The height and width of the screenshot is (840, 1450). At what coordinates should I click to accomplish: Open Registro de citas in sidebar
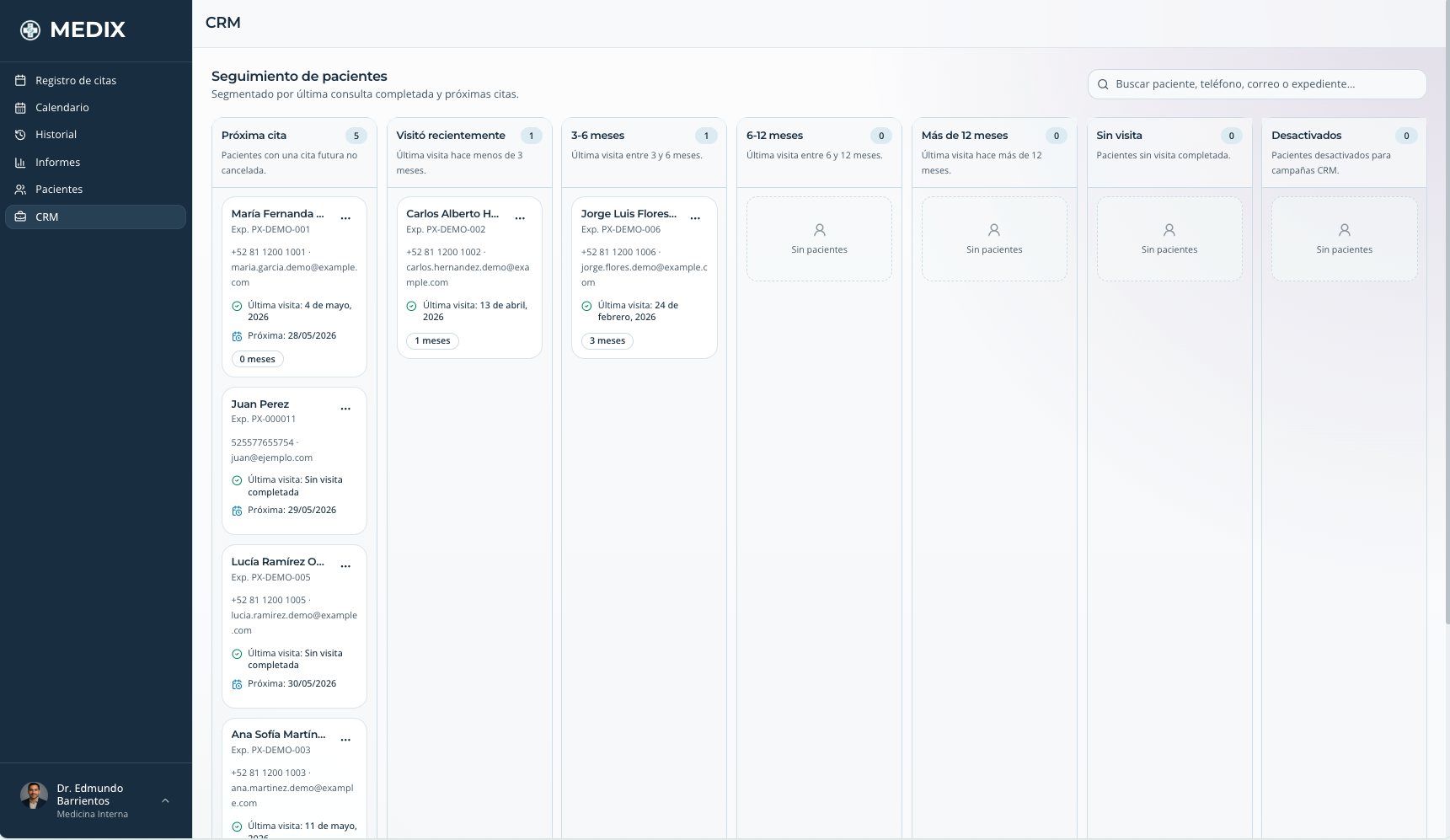(95, 81)
